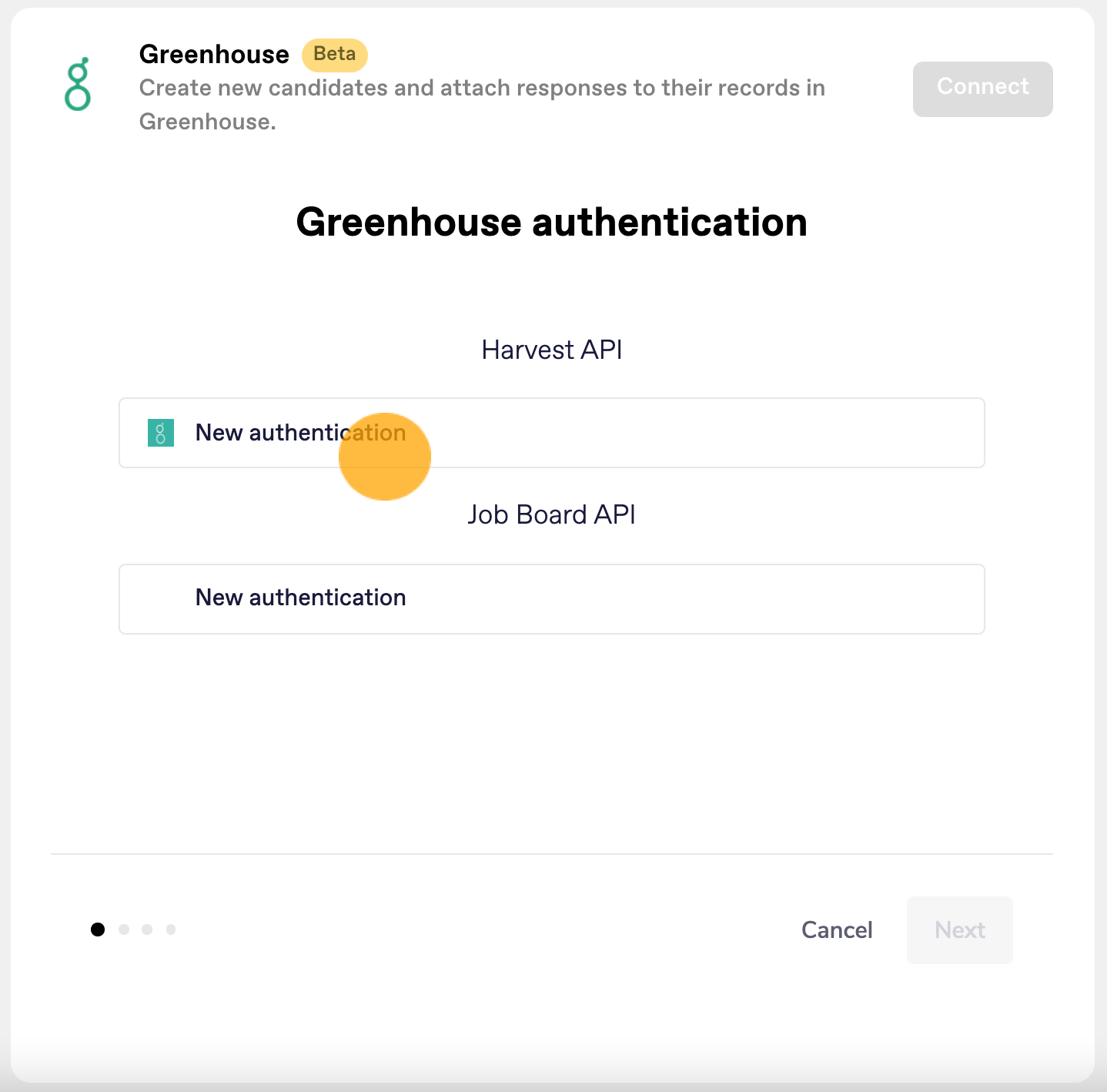Click the "Job Board API" label
Image resolution: width=1107 pixels, height=1092 pixels.
coord(552,514)
